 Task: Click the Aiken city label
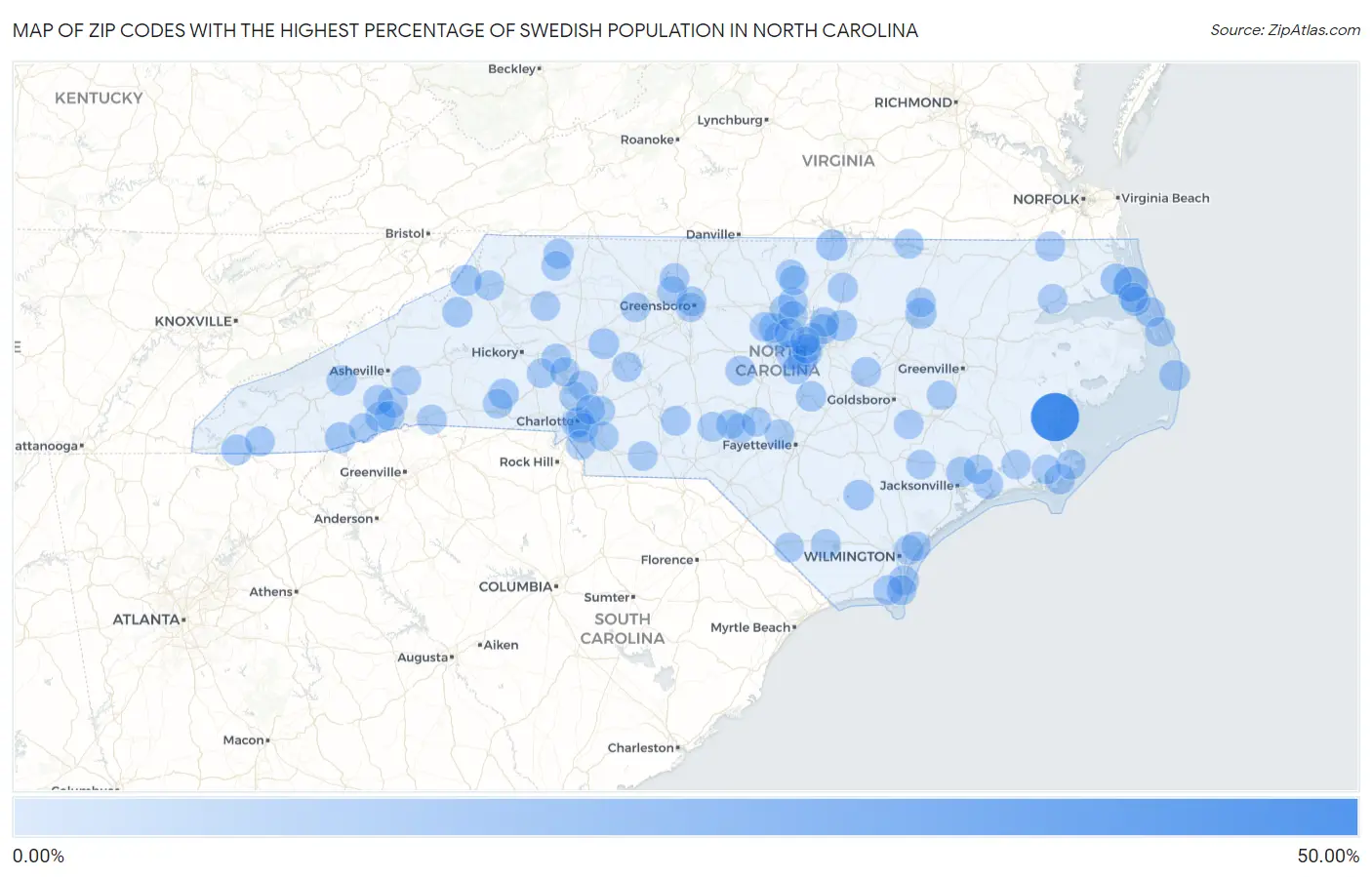tap(502, 645)
